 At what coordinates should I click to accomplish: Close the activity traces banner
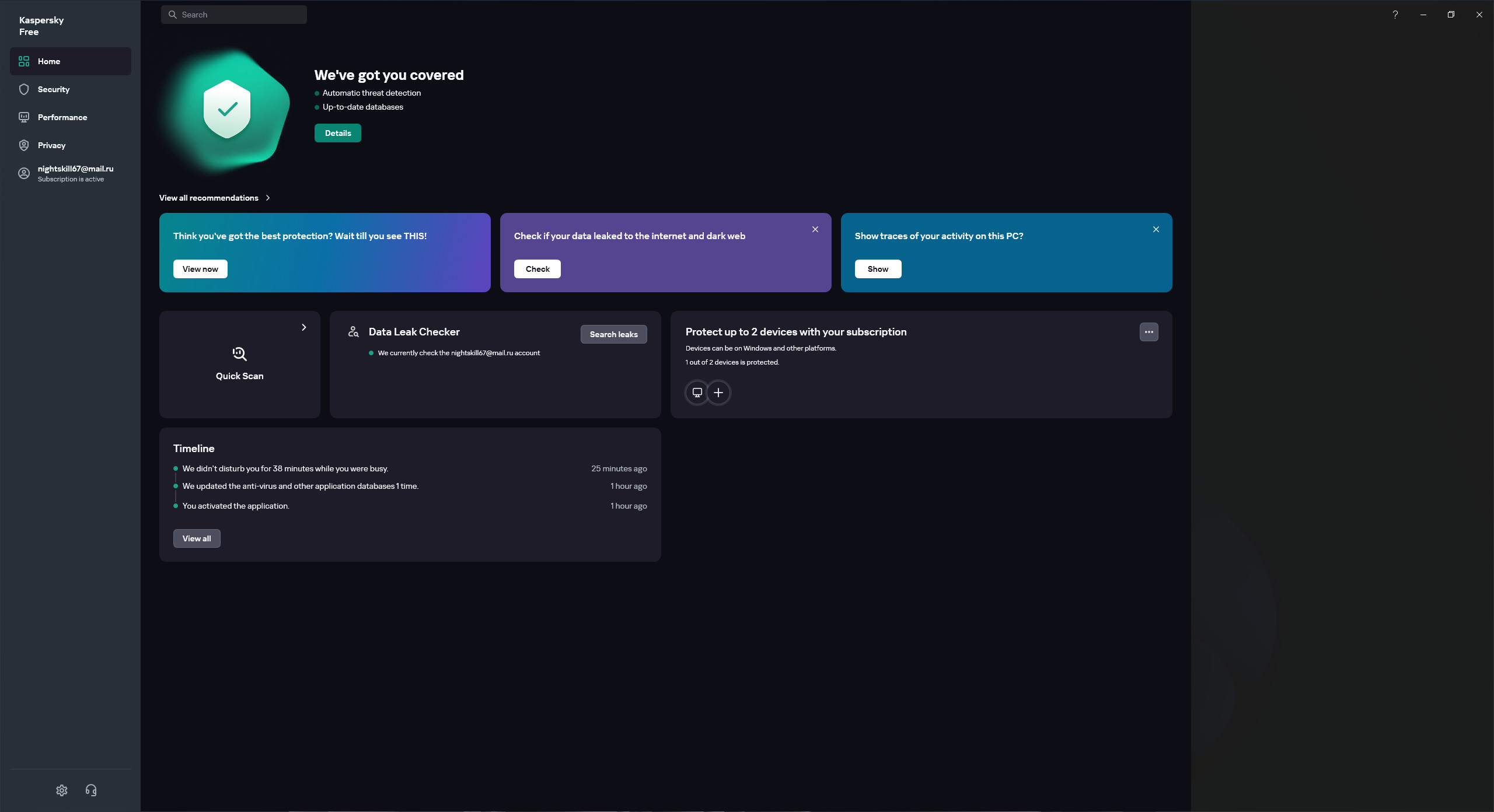[x=1156, y=229]
